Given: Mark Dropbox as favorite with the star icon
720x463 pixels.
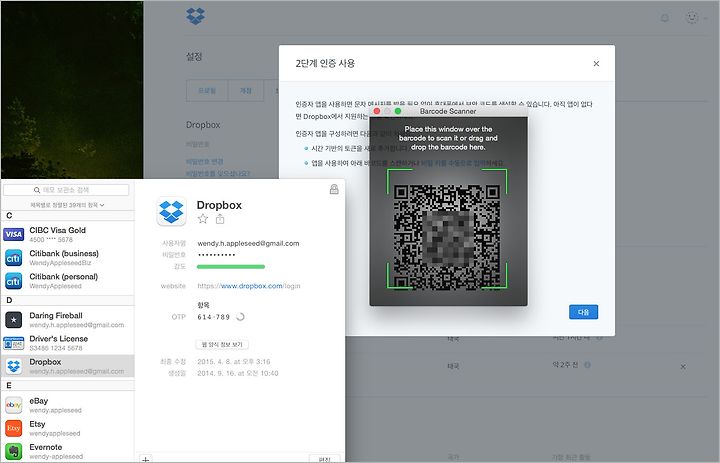Looking at the screenshot, I should 203,219.
